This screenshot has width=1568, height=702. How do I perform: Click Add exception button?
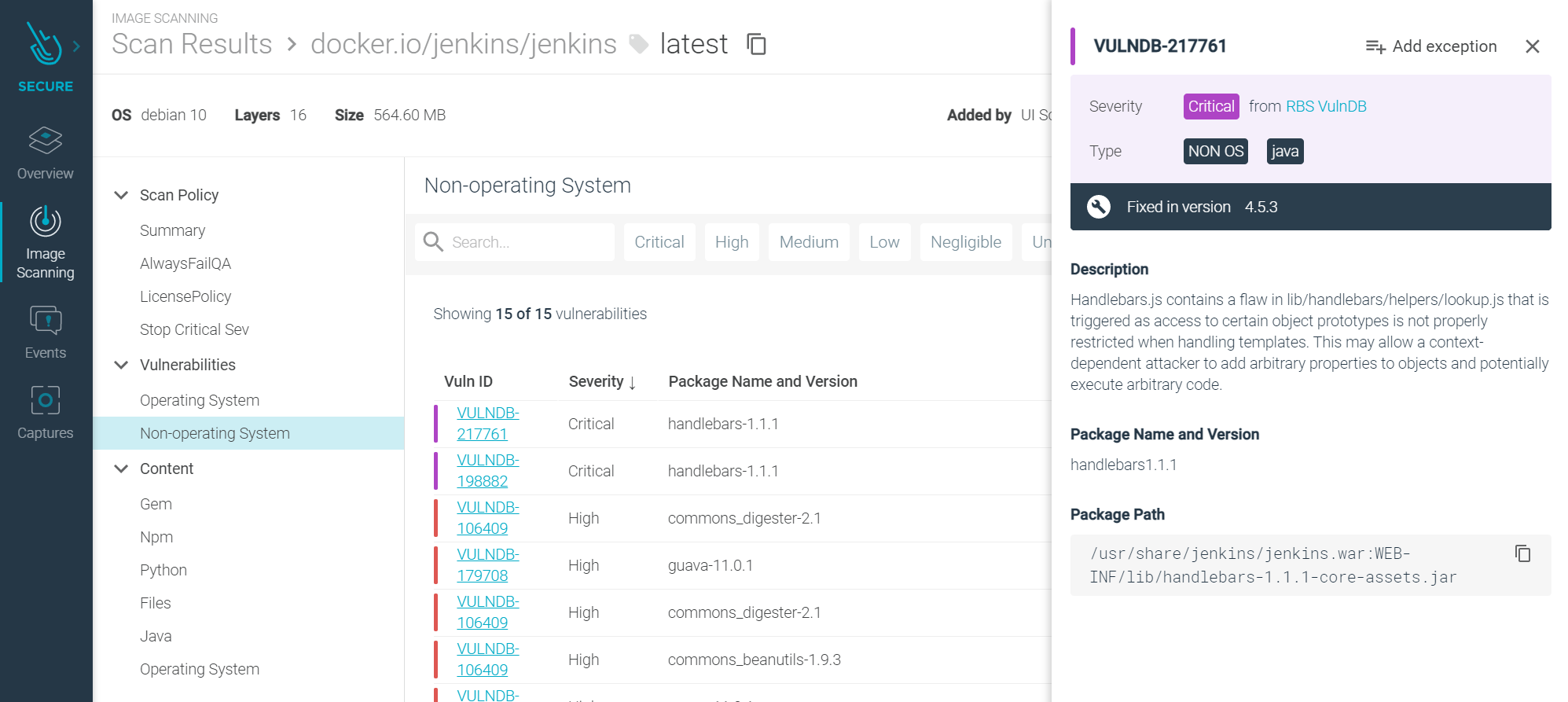[1431, 46]
